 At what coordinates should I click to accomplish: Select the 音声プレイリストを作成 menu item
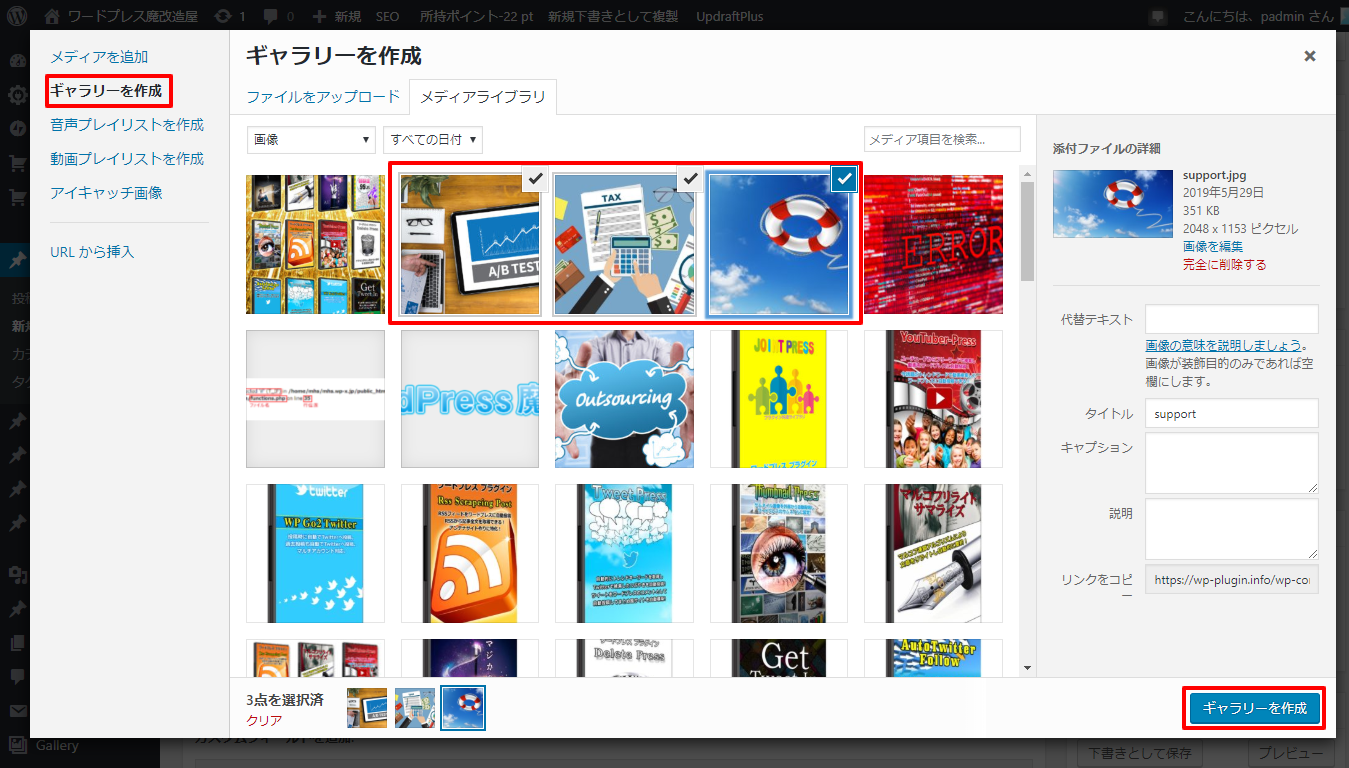coord(127,125)
